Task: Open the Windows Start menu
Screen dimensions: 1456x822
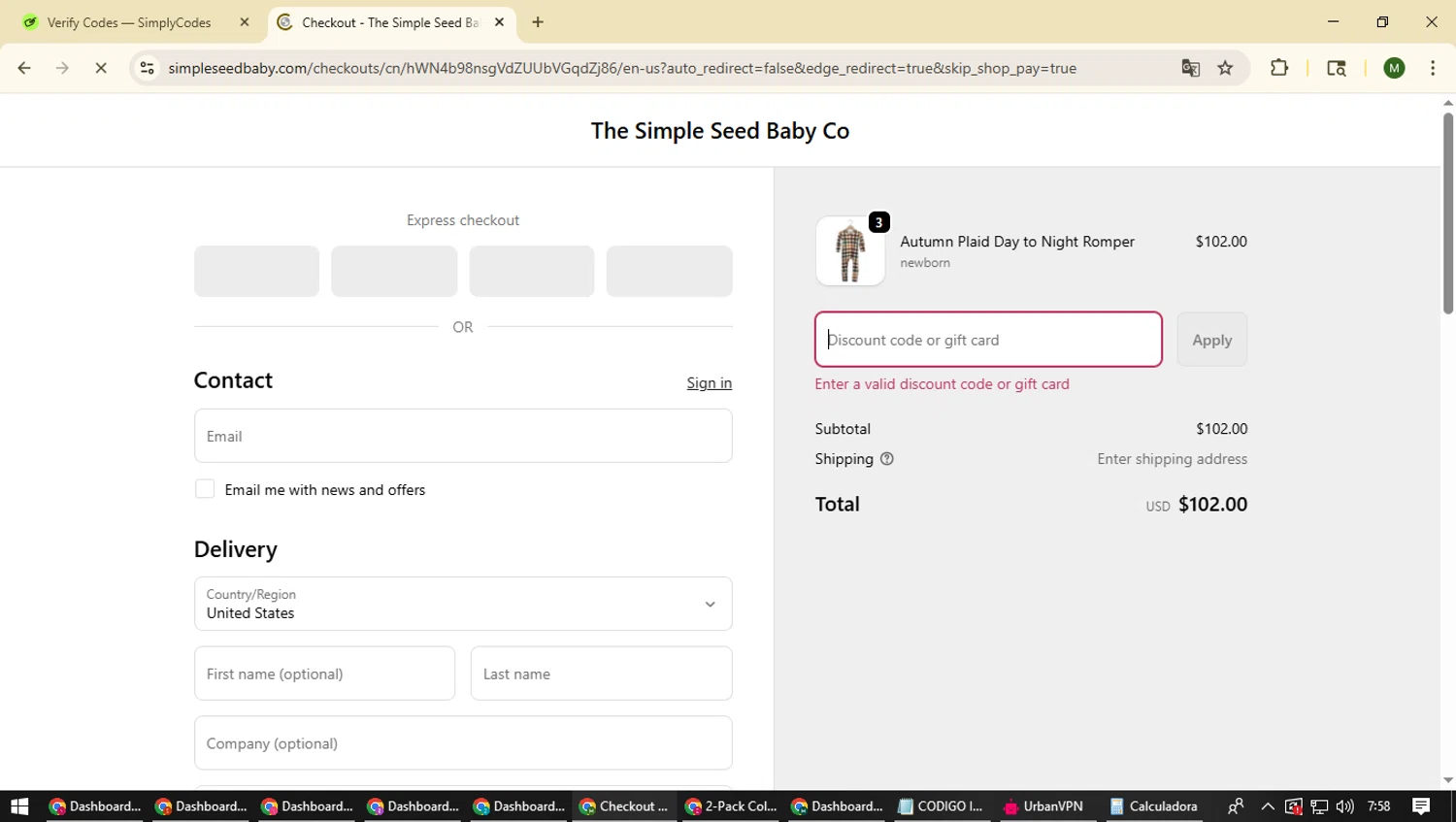Action: tap(19, 806)
